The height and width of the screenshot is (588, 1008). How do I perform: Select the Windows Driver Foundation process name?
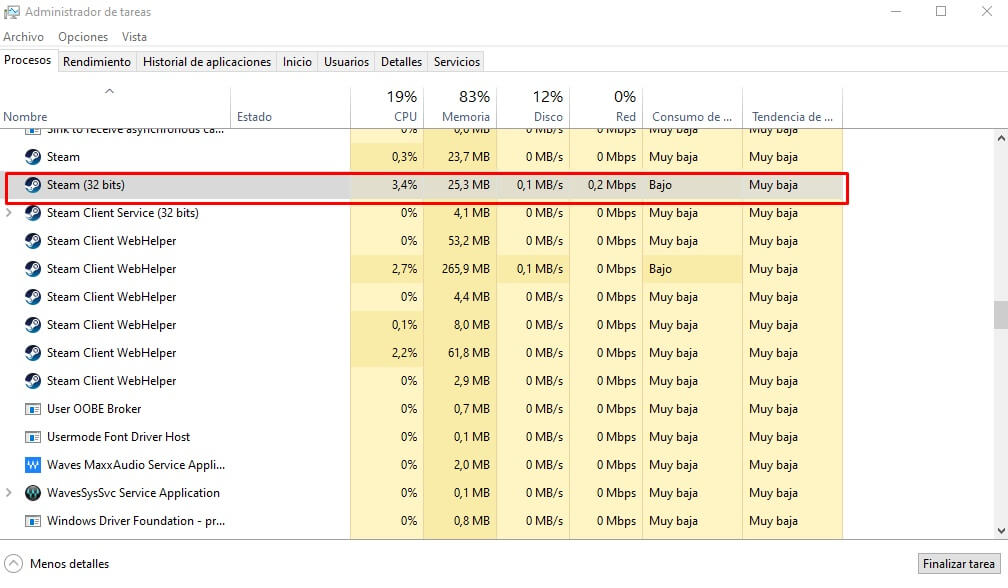click(136, 521)
